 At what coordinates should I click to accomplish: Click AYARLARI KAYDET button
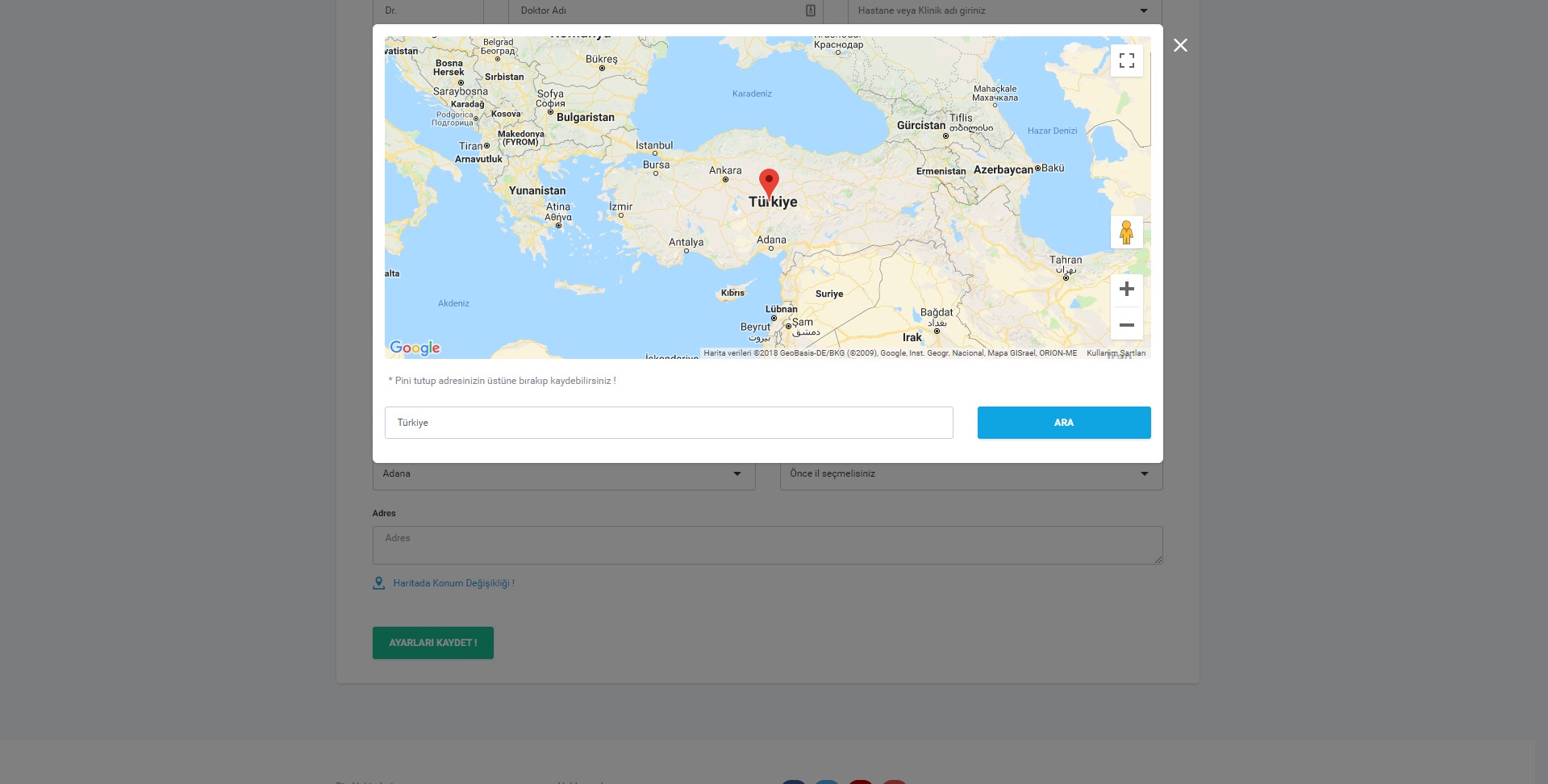click(x=433, y=643)
